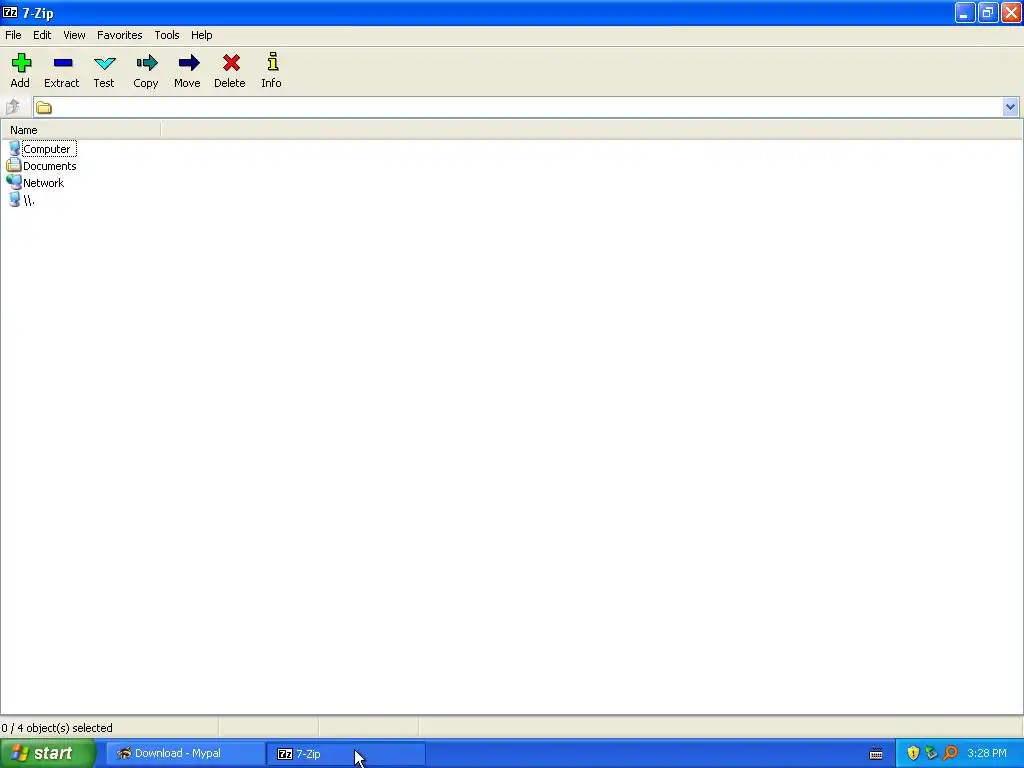Click the Network globe icon
Viewport: 1024px width, 768px height.
[14, 182]
